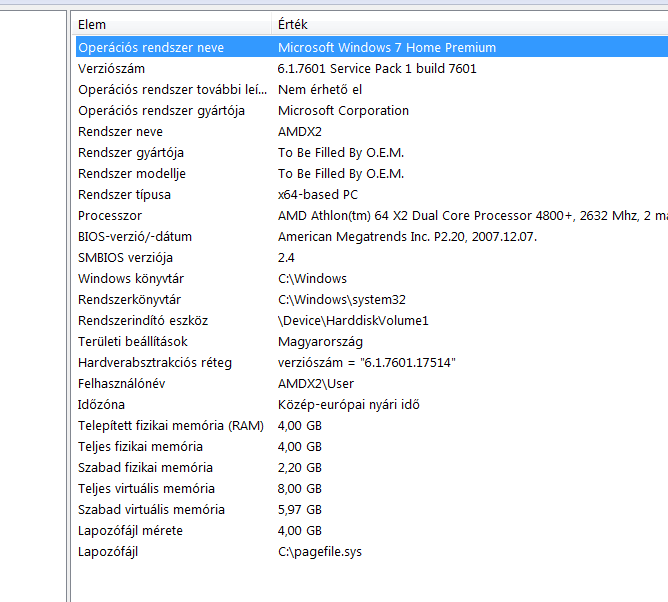
Task: Select the Processzor row
Action: [x=372, y=215]
